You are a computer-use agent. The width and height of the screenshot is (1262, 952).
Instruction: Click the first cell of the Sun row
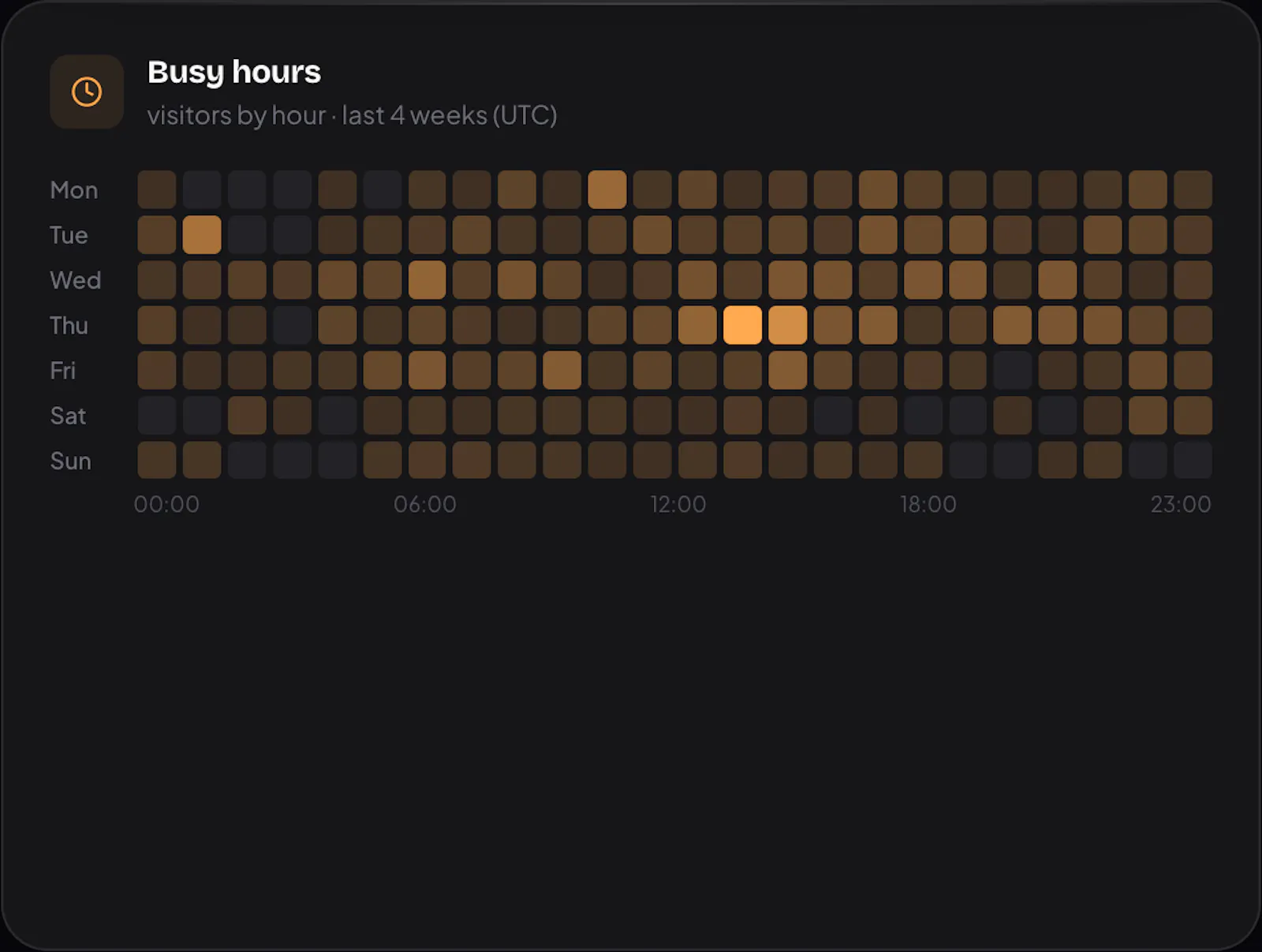[x=157, y=461]
